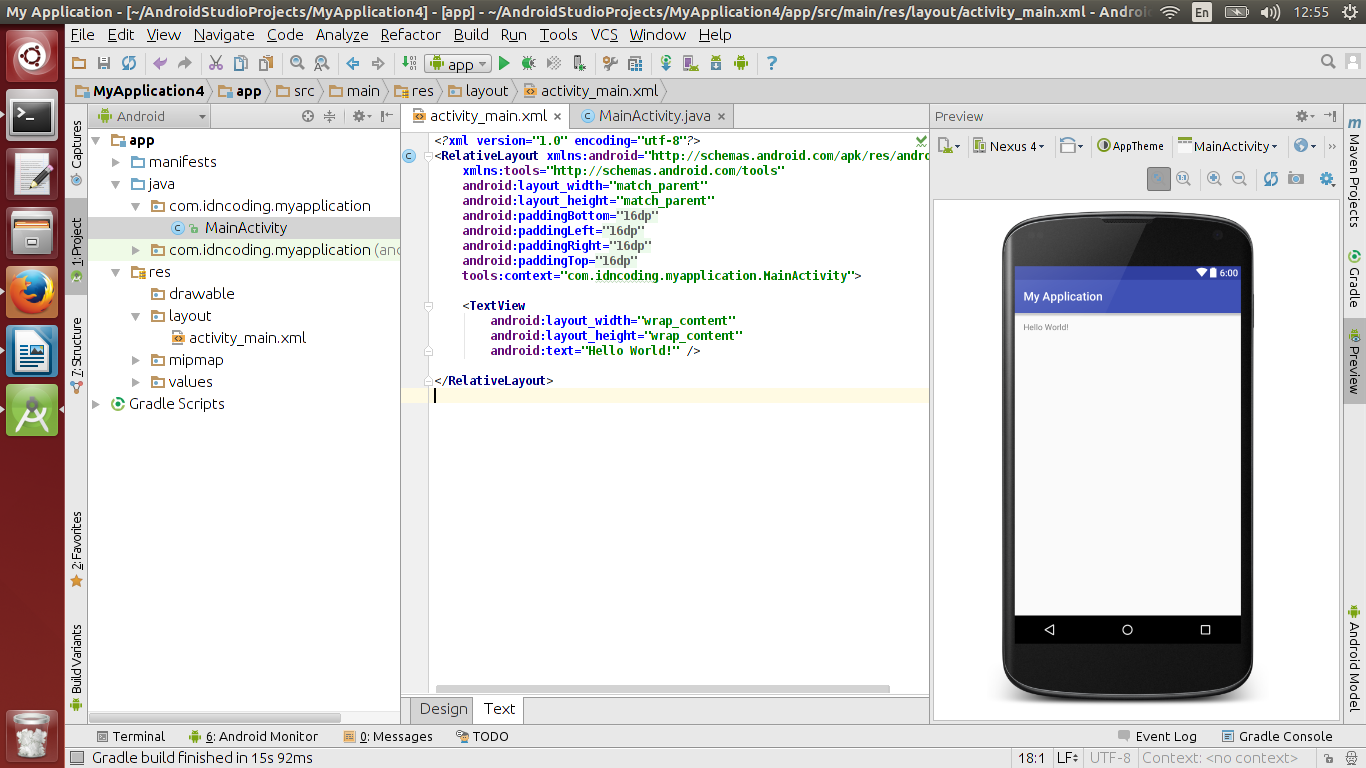This screenshot has height=768, width=1366.
Task: Open the AVD Manager icon
Action: click(x=690, y=63)
